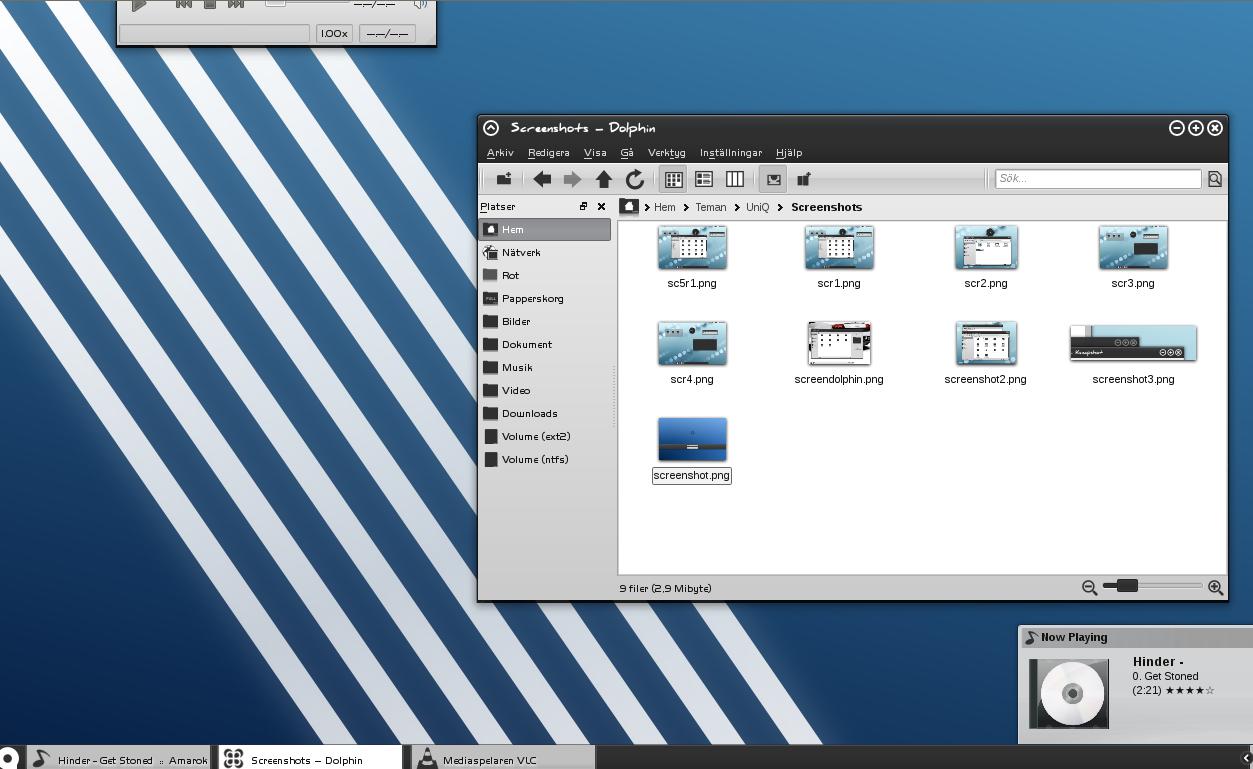Switch to columns view mode
1253x769 pixels.
pyautogui.click(x=734, y=179)
